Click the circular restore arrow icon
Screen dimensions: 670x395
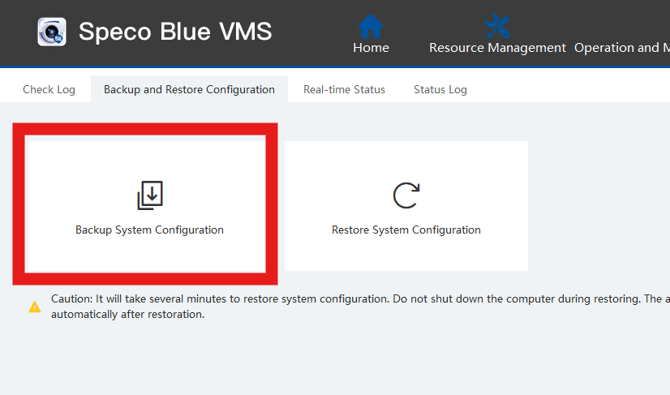click(x=406, y=195)
